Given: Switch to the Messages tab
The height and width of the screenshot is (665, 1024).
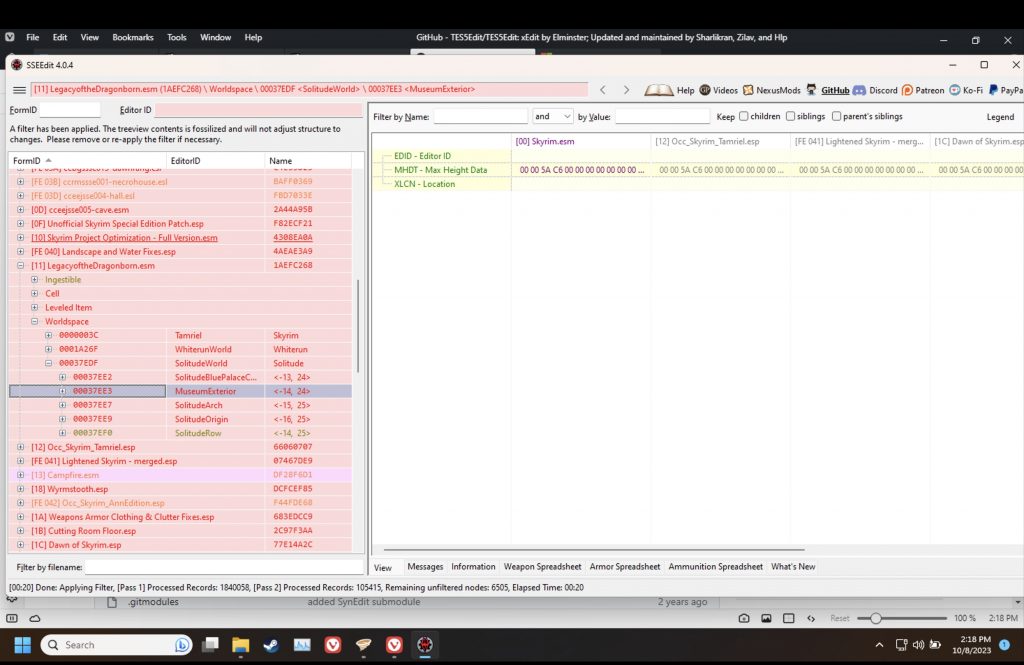Looking at the screenshot, I should click(425, 567).
